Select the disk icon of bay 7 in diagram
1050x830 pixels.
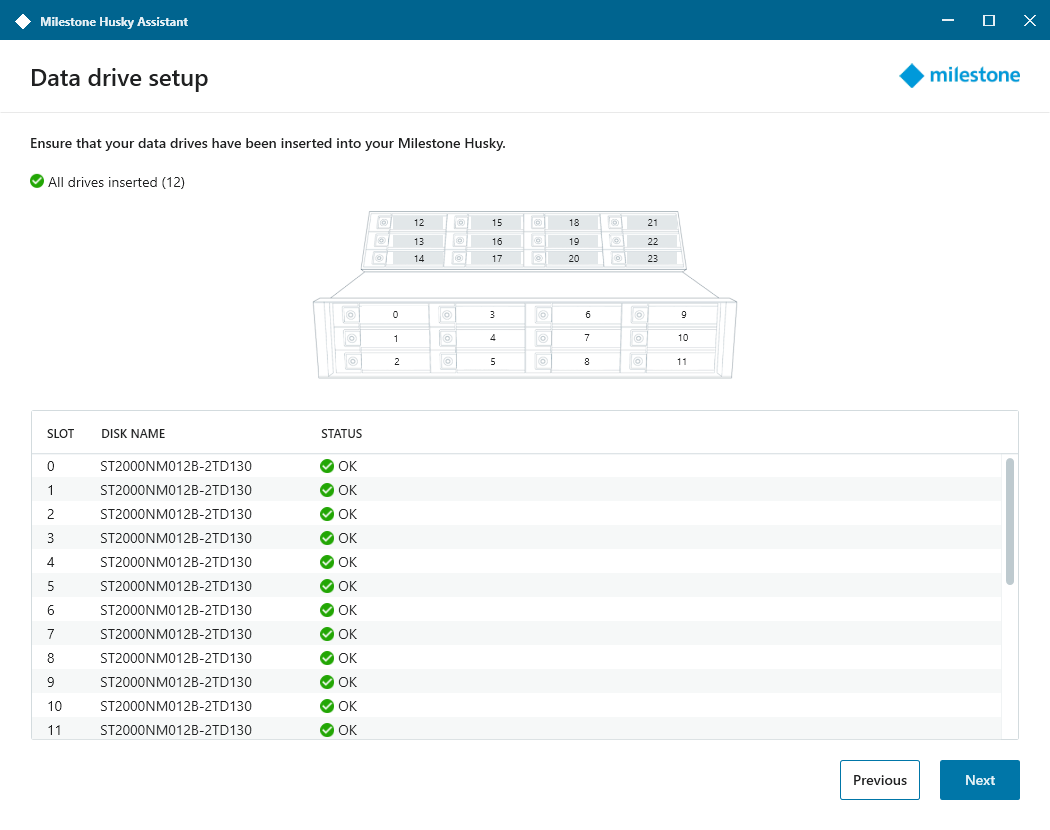pyautogui.click(x=543, y=338)
